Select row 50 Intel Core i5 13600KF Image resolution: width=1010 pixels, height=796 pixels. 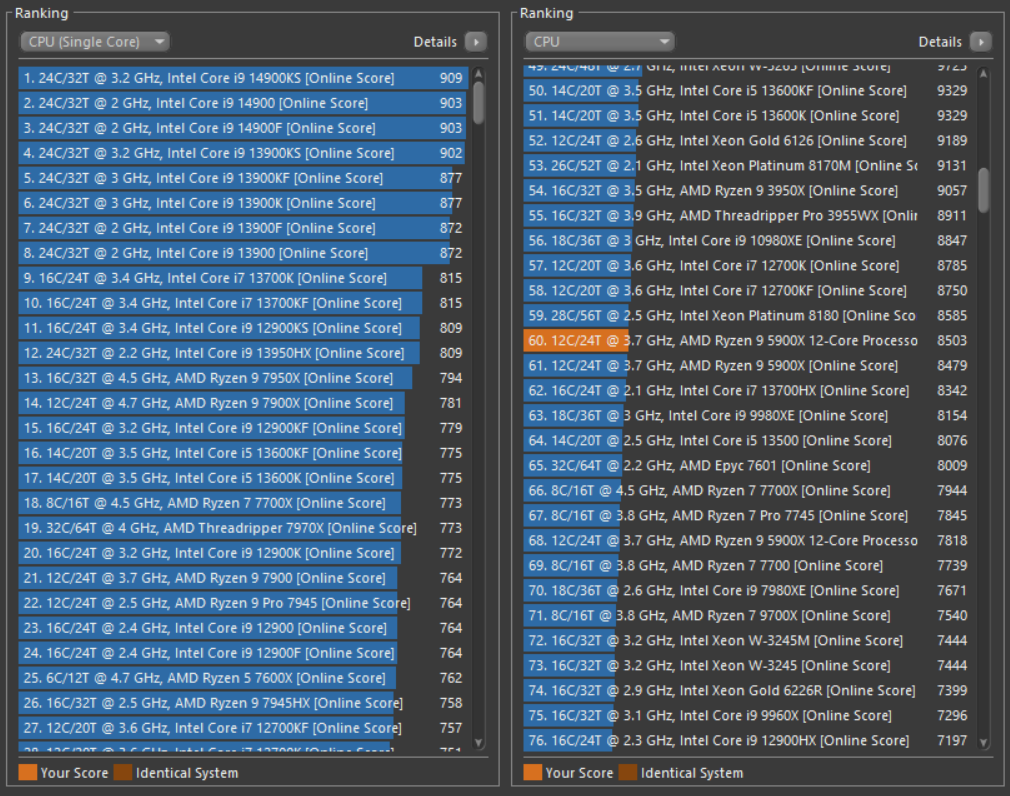tap(748, 91)
